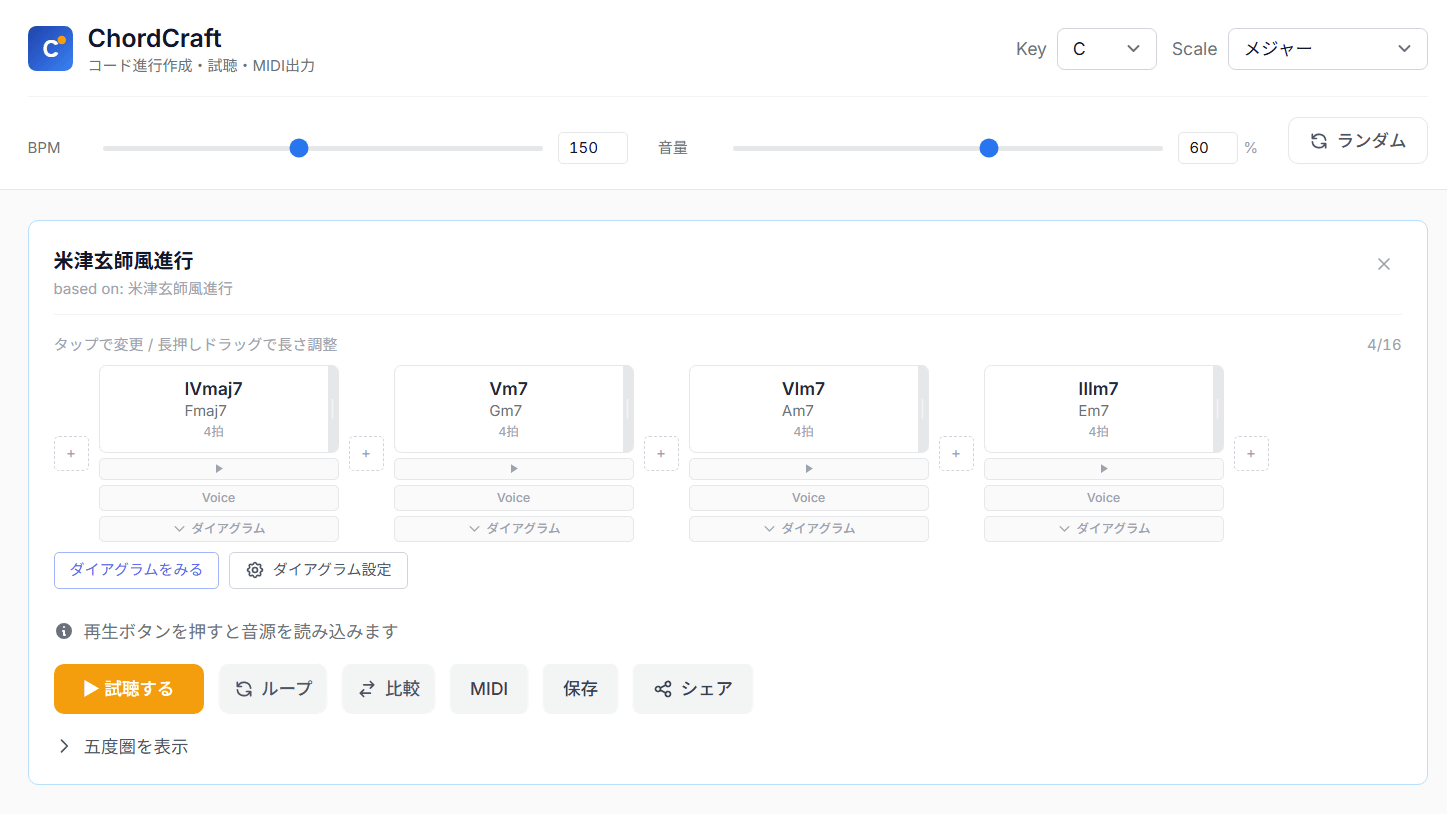Image resolution: width=1447 pixels, height=814 pixels.
Task: Play the IVmaj7 chord preview
Action: tap(219, 468)
